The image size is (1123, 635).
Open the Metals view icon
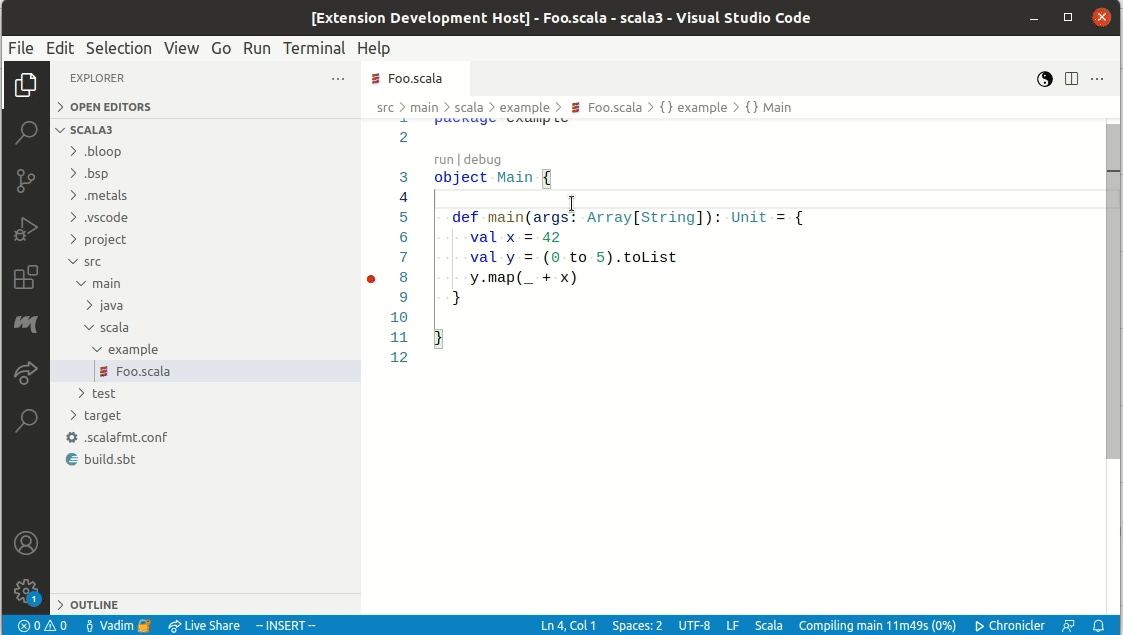pyautogui.click(x=26, y=324)
